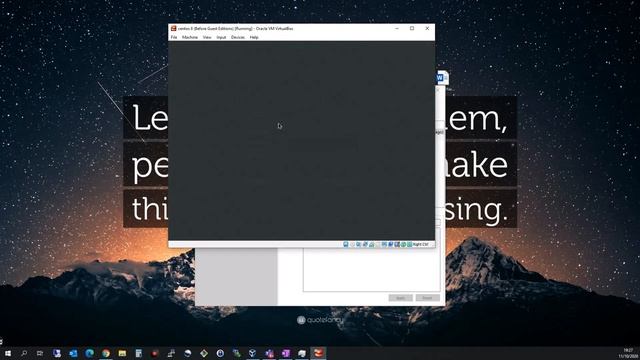
Task: Click the hard disk activity status icon
Action: [x=346, y=244]
